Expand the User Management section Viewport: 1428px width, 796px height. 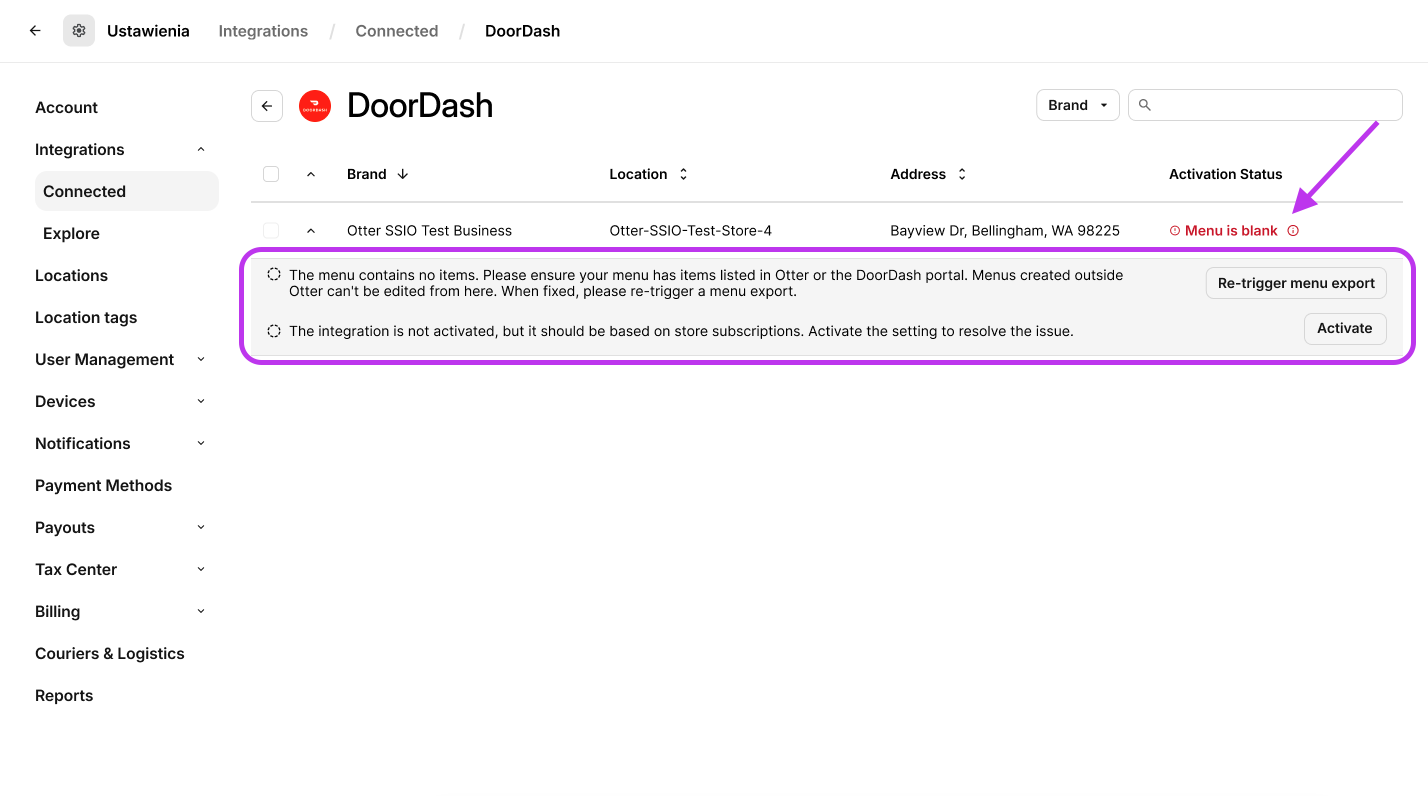point(201,360)
